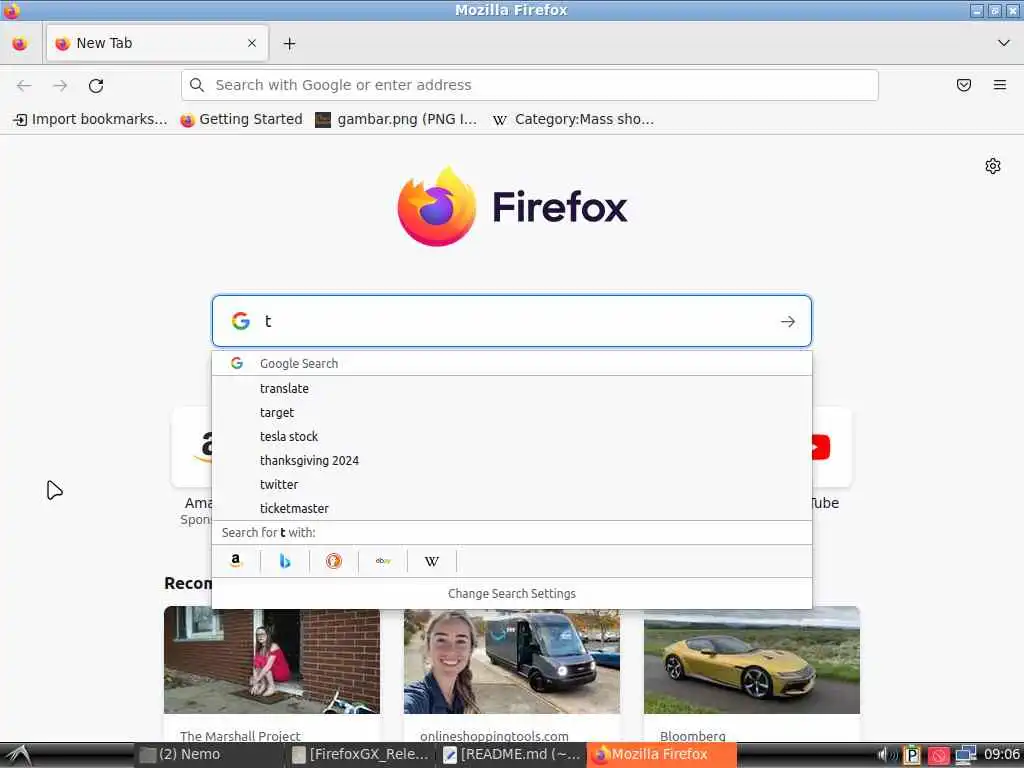Open the Save to Pocket icon
This screenshot has height=768, width=1024.
coord(964,85)
